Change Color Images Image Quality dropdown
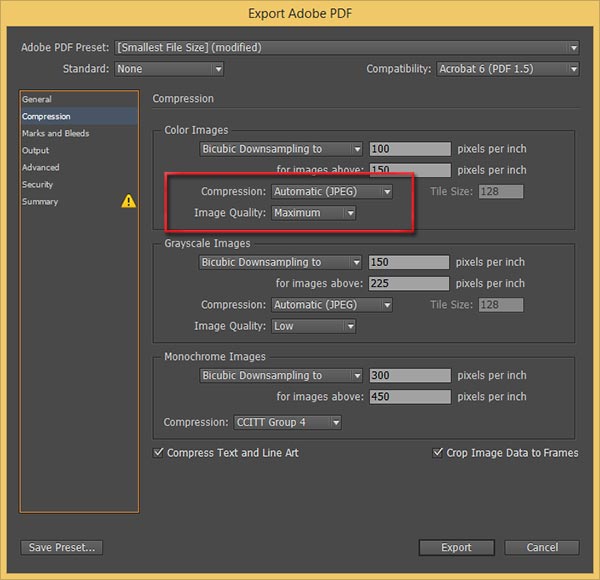 [x=313, y=213]
